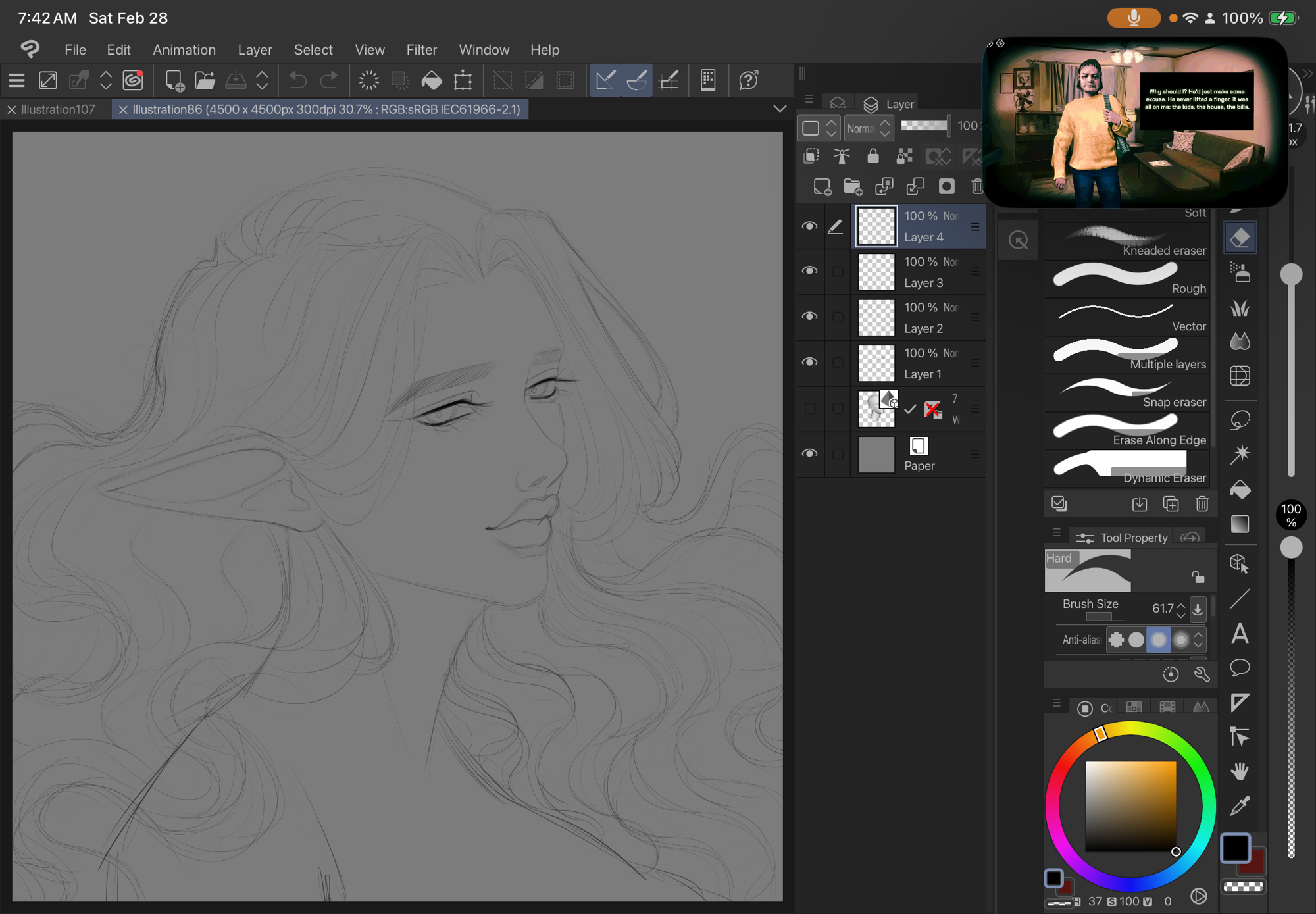Select the Balloon tool

point(1240,668)
